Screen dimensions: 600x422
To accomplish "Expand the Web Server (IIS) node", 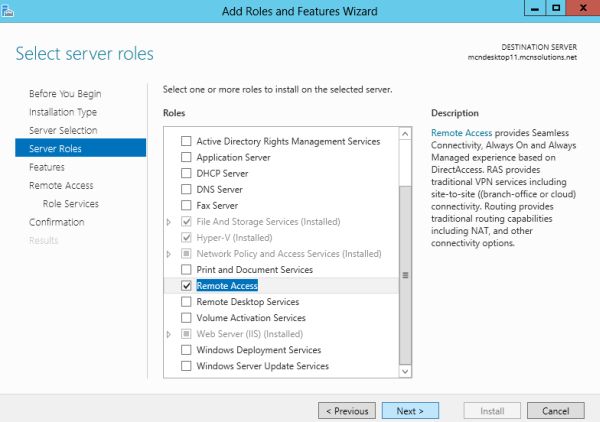I will tap(170, 334).
